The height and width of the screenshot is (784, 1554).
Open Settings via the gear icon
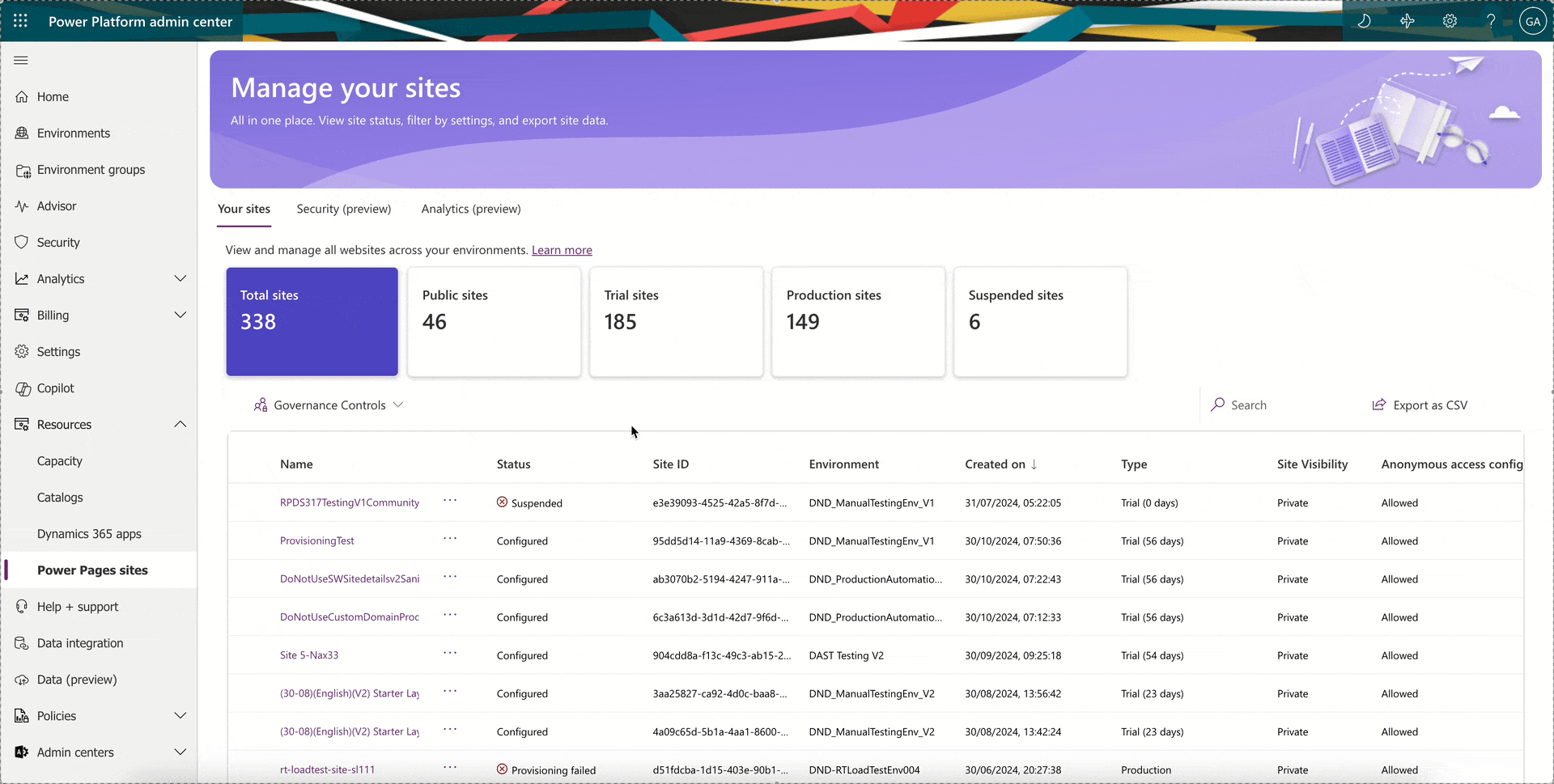[1450, 21]
